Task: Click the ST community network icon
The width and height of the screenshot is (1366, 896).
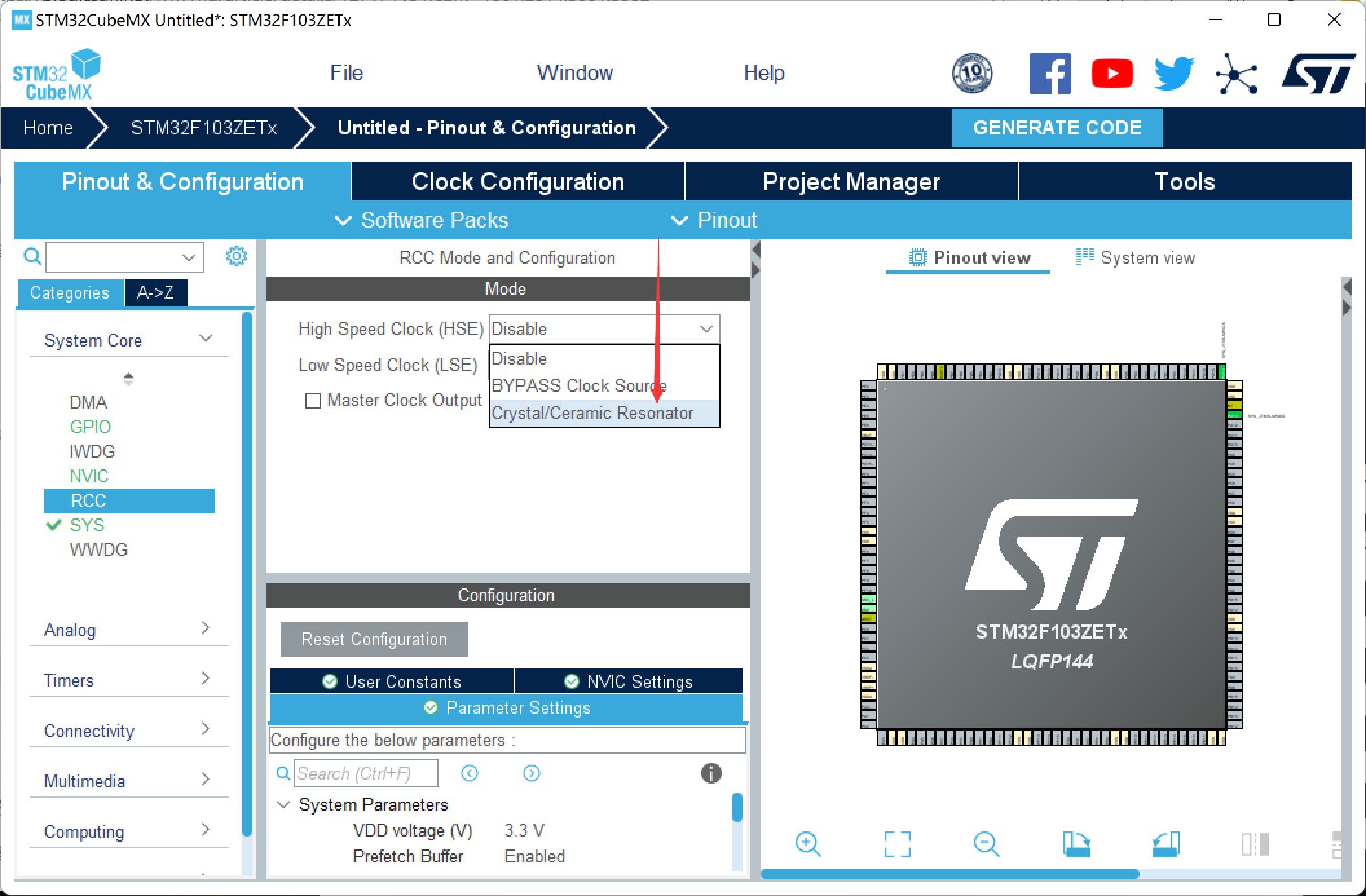Action: 1236,74
